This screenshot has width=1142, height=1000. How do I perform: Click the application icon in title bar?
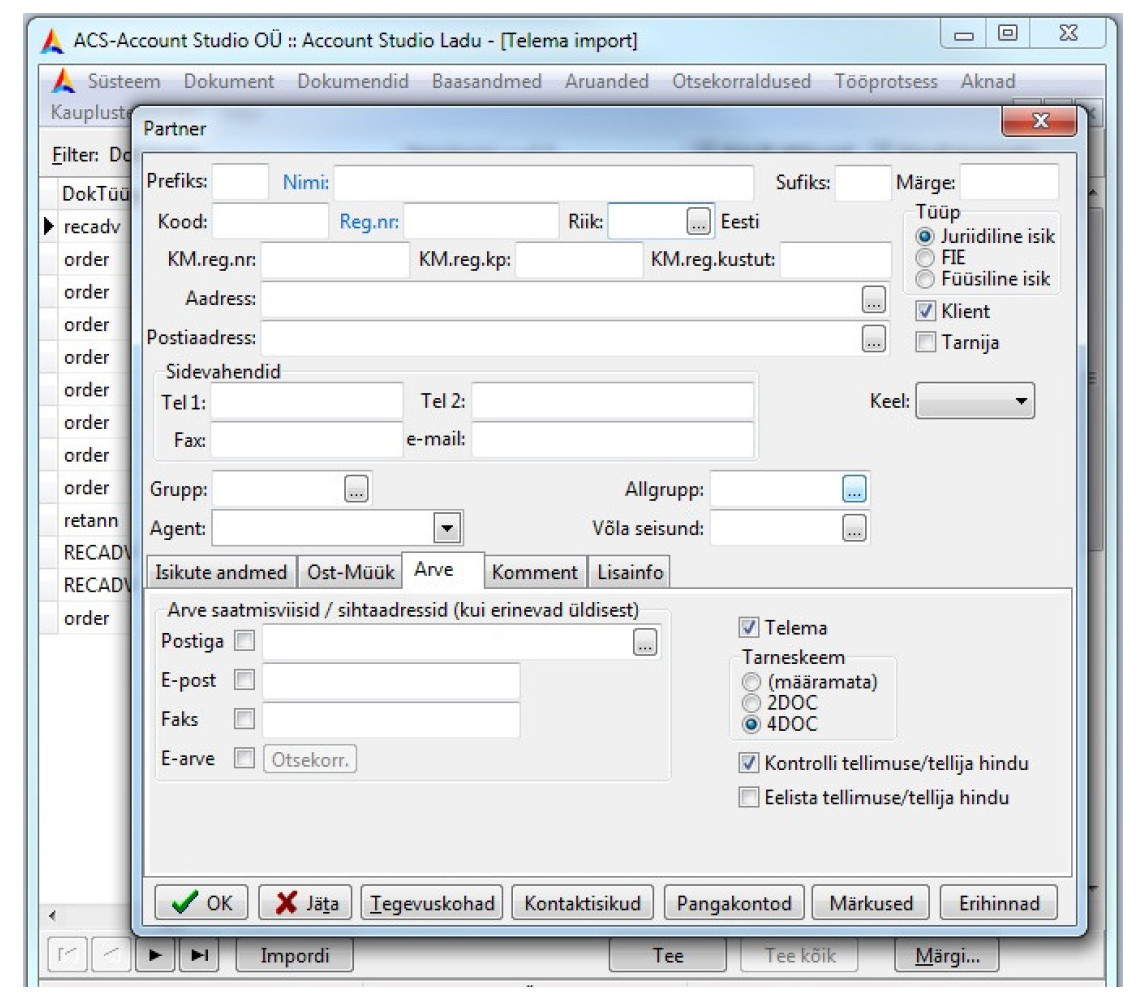(52, 40)
